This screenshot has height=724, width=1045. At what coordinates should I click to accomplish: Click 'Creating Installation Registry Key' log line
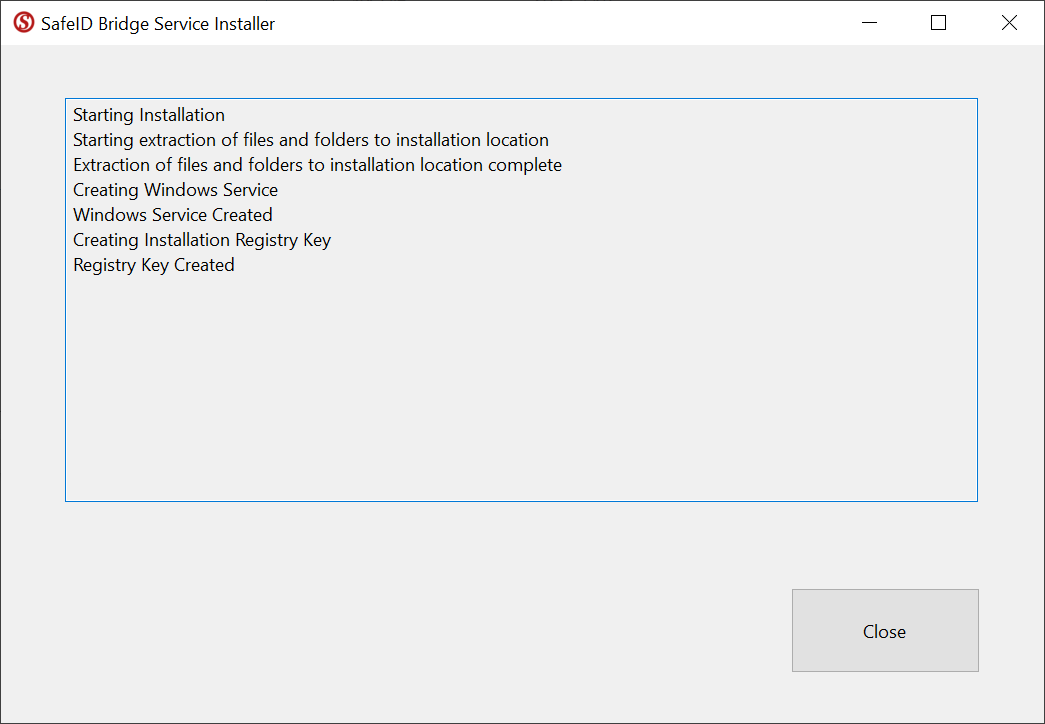tap(201, 240)
